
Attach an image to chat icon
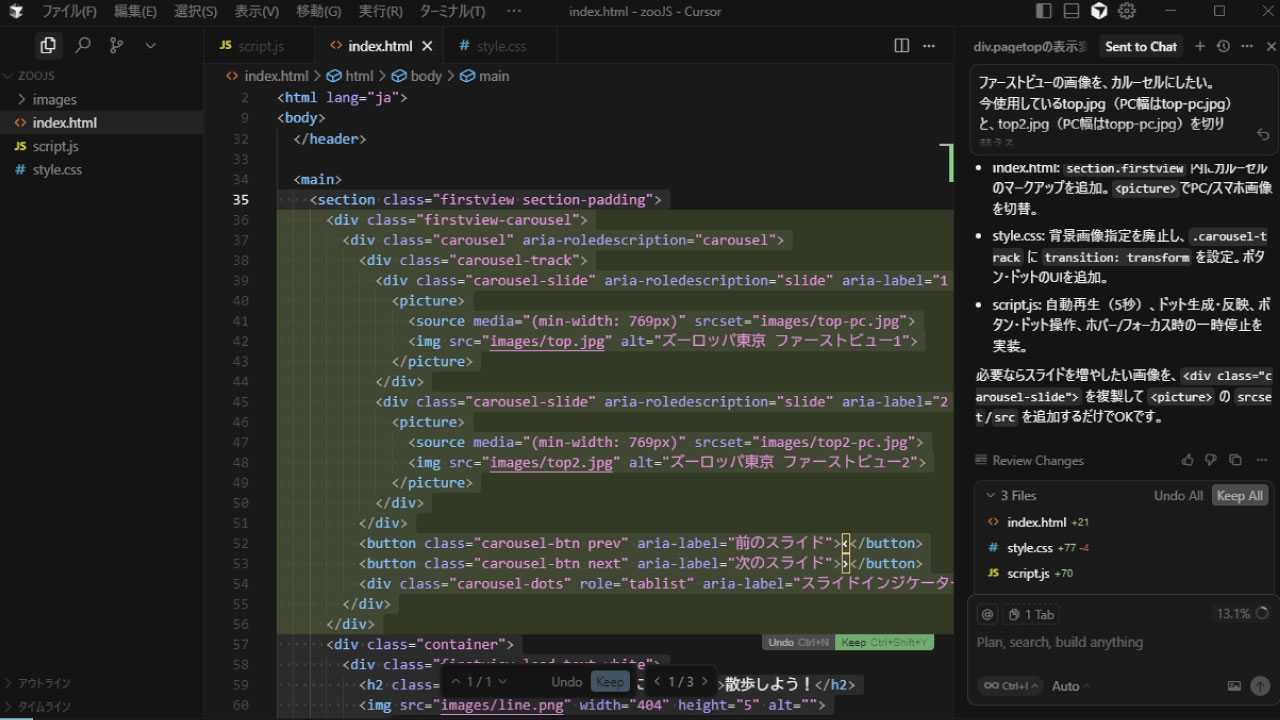1234,686
